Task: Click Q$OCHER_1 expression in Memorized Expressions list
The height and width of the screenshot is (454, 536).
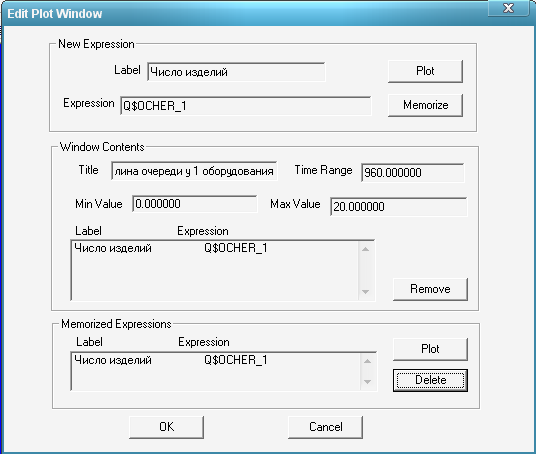Action: click(x=236, y=360)
